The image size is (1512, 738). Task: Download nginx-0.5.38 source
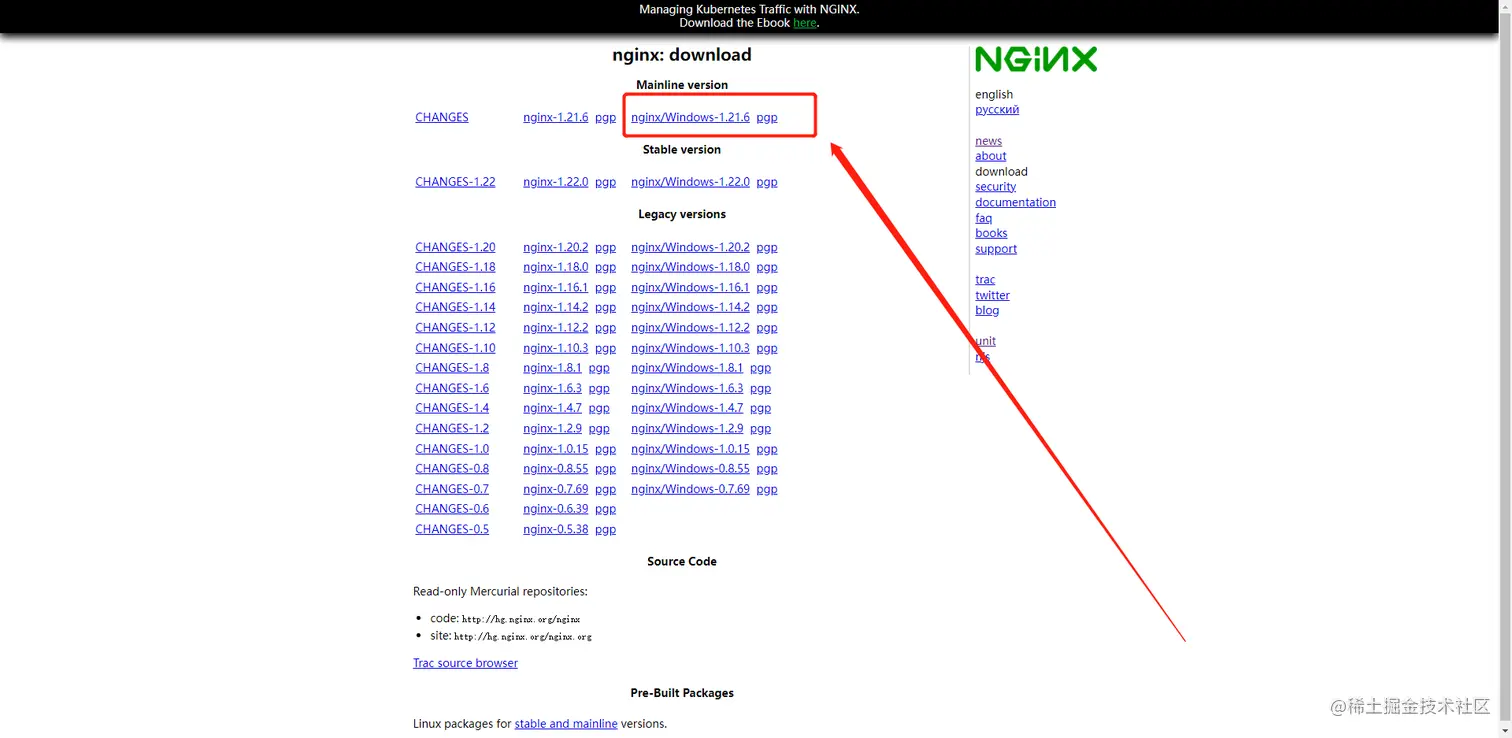tap(555, 529)
